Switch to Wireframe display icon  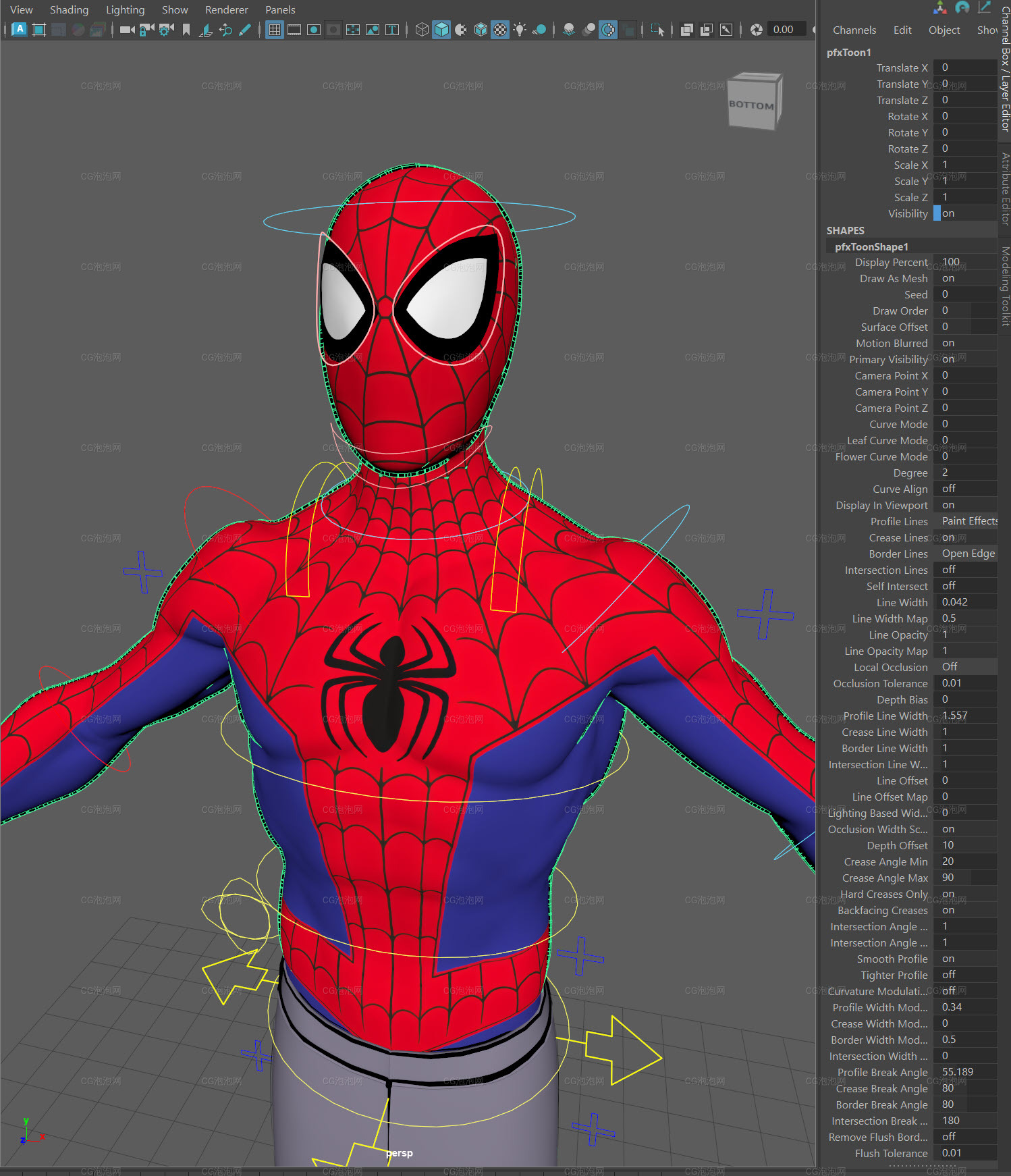[x=422, y=30]
